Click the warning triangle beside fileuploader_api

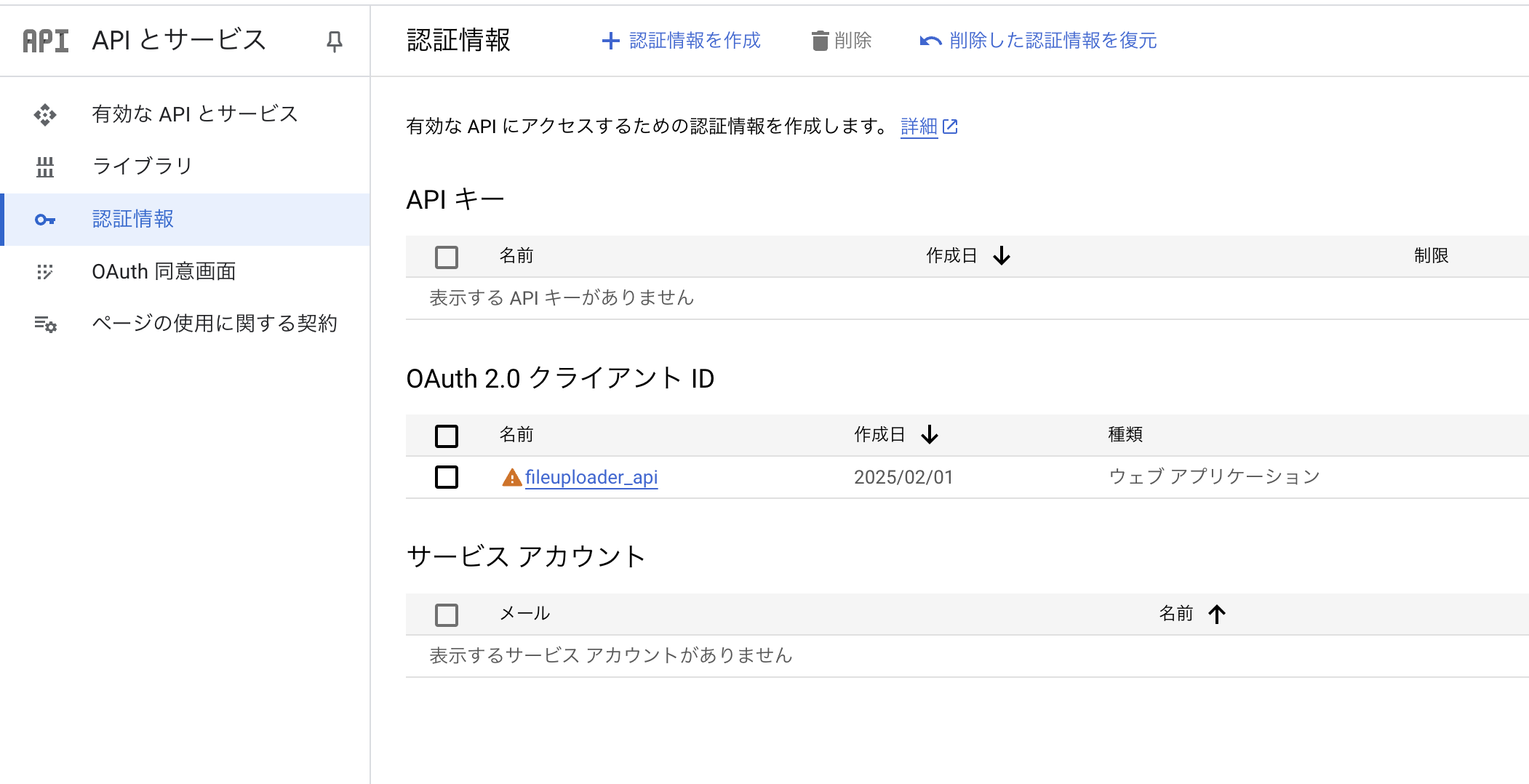click(511, 478)
